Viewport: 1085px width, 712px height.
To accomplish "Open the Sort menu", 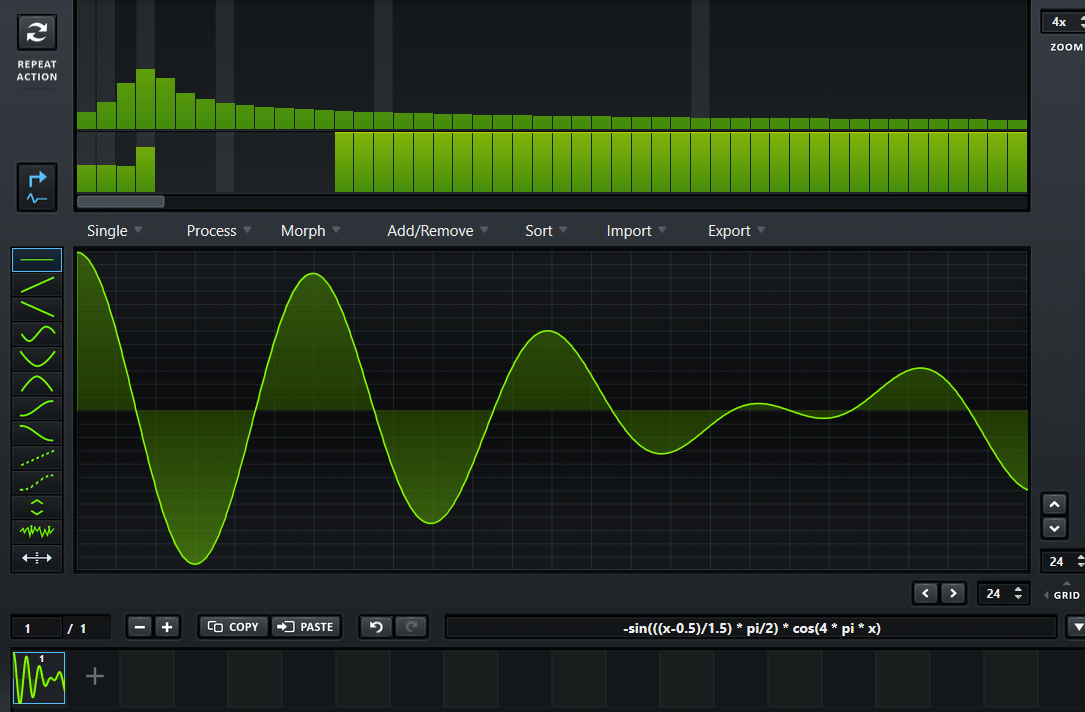I will (x=546, y=230).
